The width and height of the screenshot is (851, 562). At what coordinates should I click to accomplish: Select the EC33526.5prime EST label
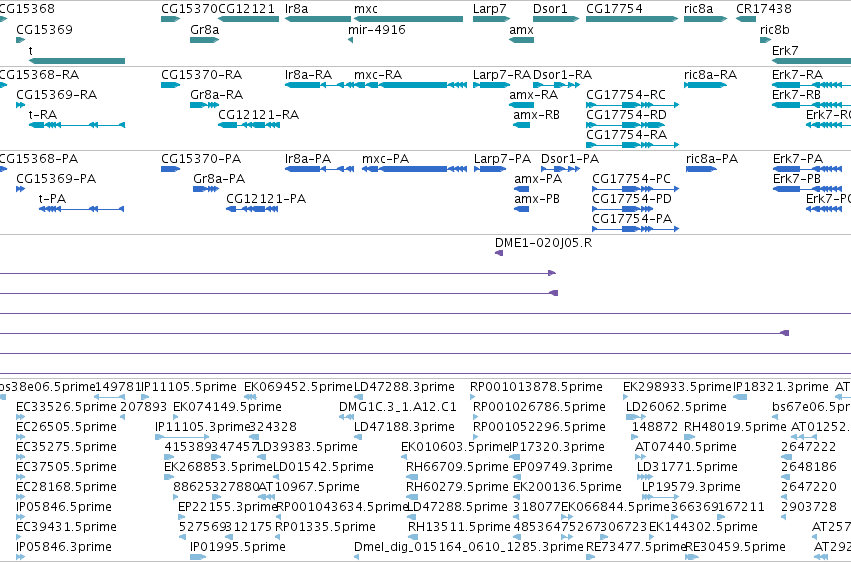click(x=66, y=407)
